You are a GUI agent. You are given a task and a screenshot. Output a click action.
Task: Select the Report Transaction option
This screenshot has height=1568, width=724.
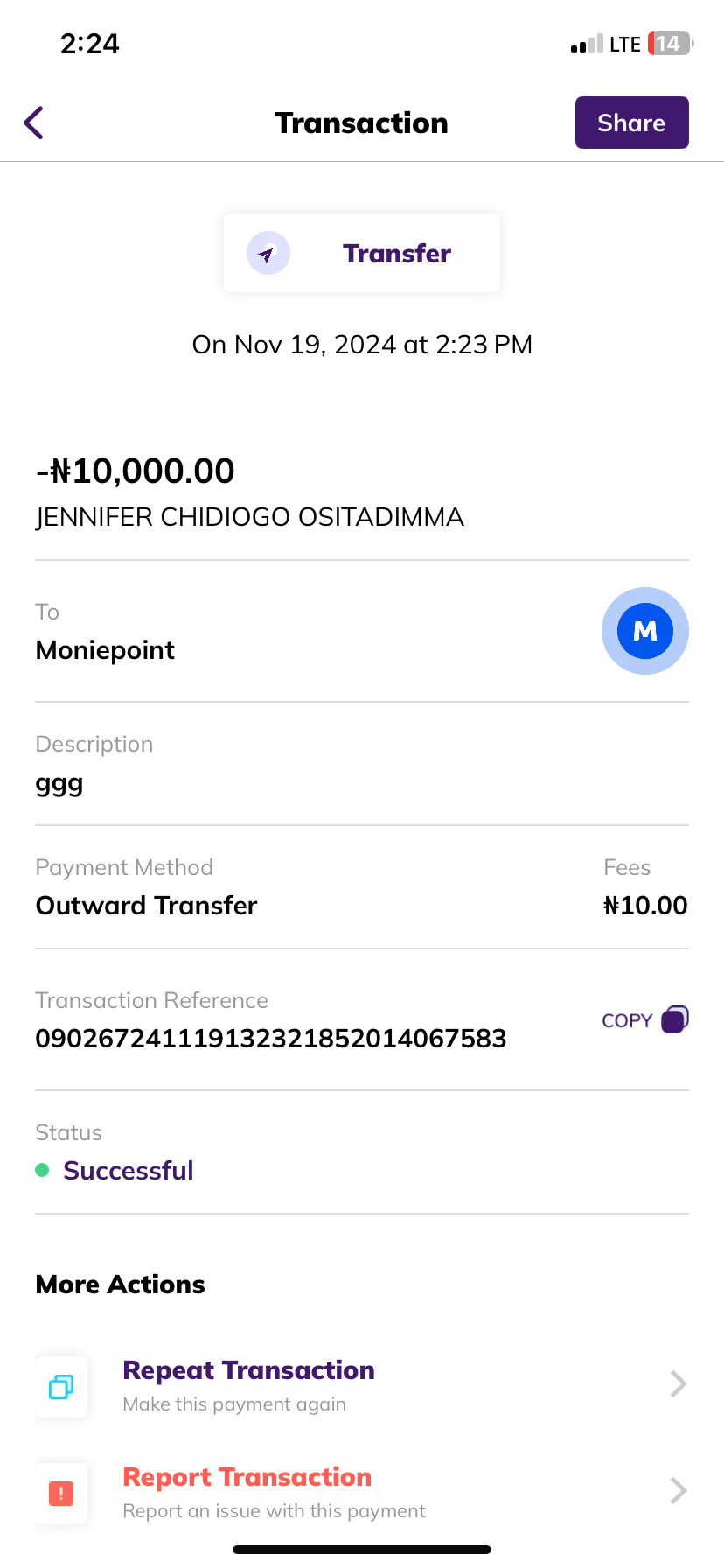pos(247,1477)
